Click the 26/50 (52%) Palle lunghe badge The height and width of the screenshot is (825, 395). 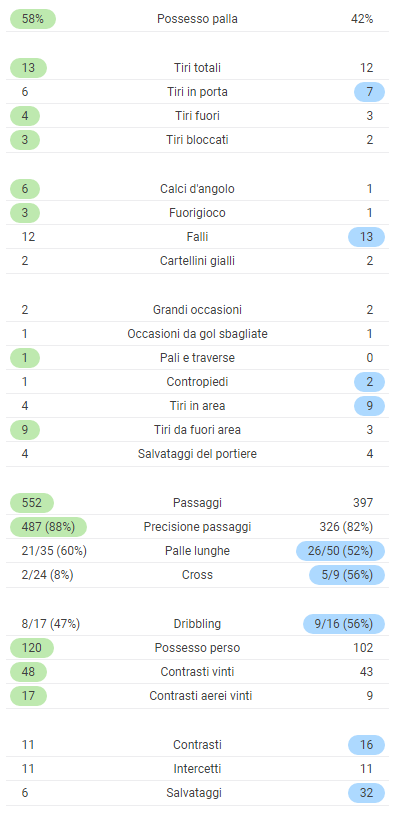pyautogui.click(x=340, y=551)
